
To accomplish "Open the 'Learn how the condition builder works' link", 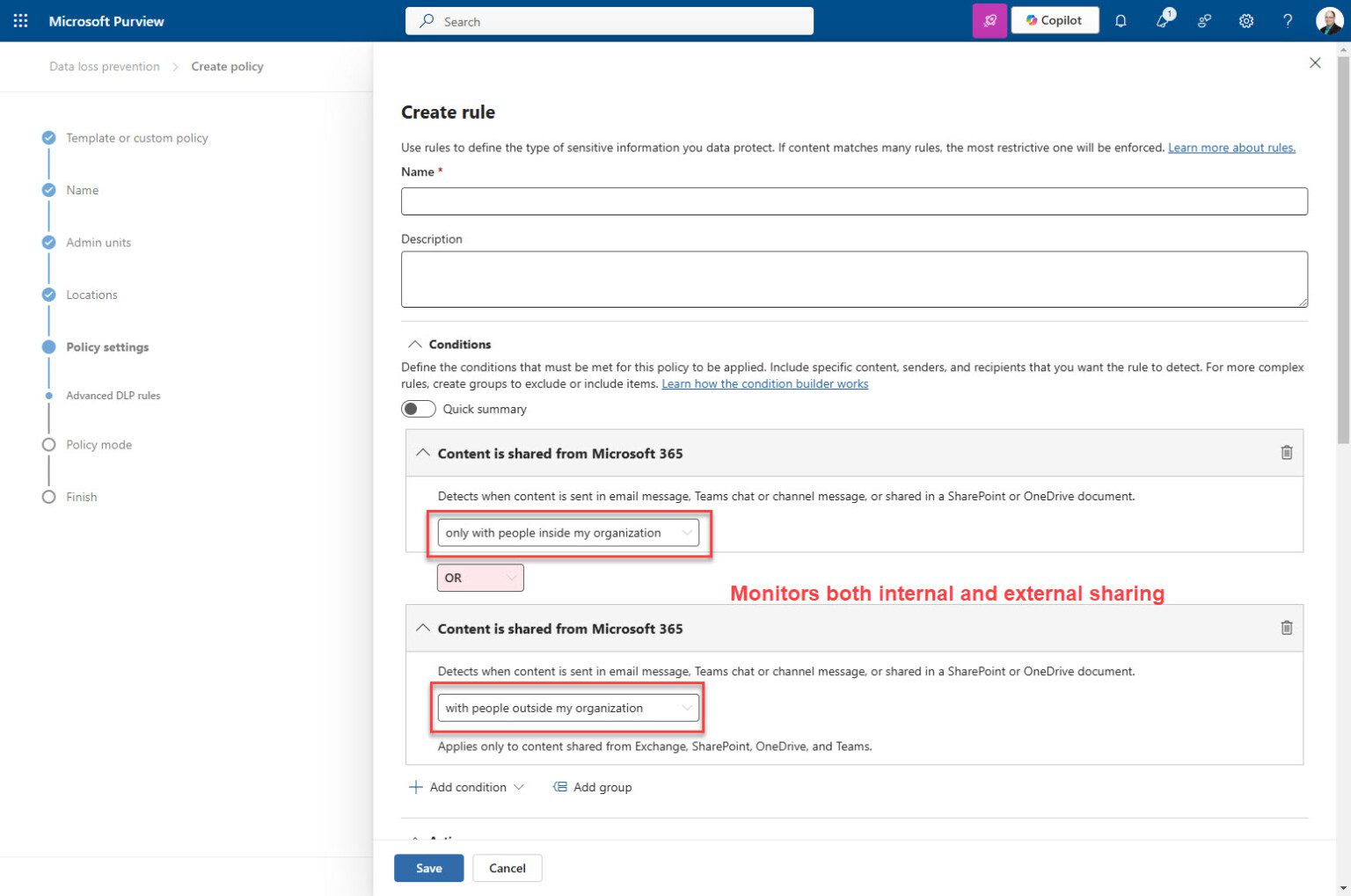I will pos(764,383).
